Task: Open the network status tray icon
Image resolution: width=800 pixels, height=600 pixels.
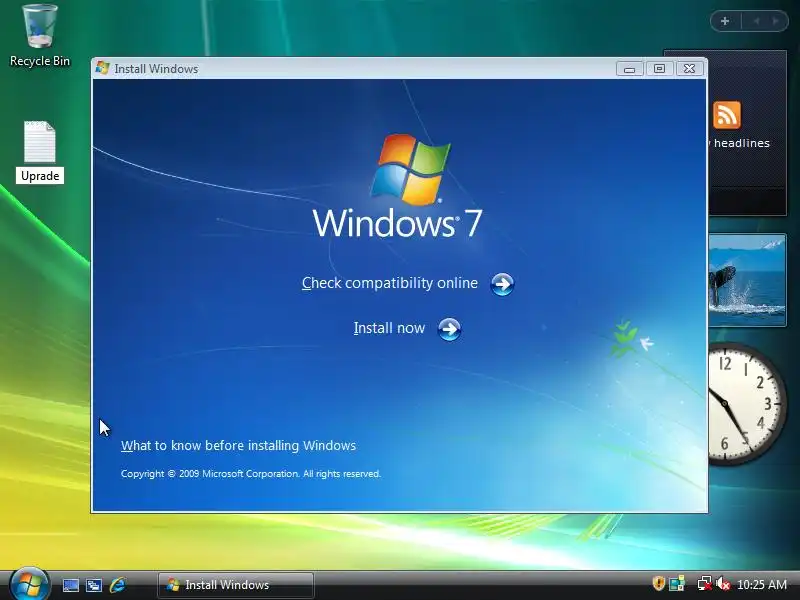Action: pyautogui.click(x=705, y=583)
